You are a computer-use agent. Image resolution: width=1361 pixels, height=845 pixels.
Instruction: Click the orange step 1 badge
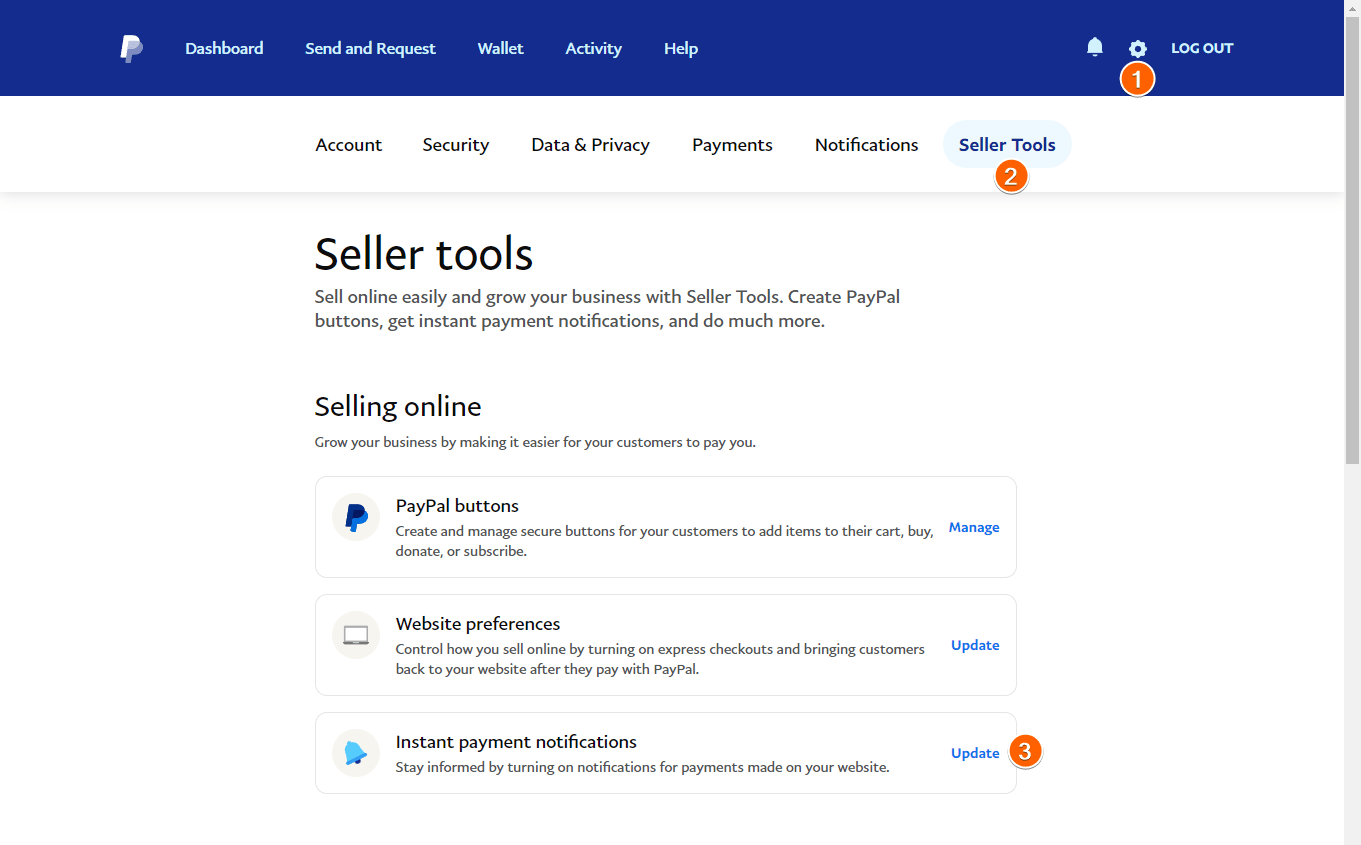click(x=1137, y=79)
